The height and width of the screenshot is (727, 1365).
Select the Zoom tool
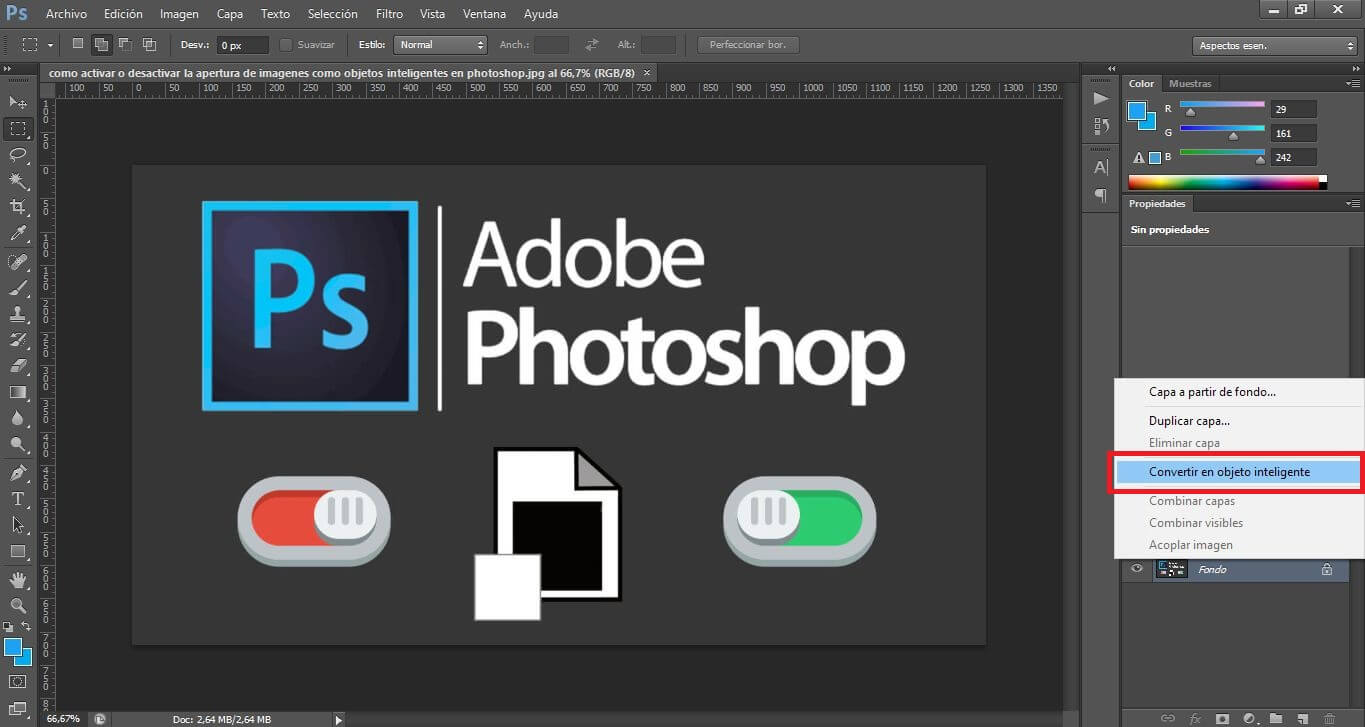(x=18, y=606)
